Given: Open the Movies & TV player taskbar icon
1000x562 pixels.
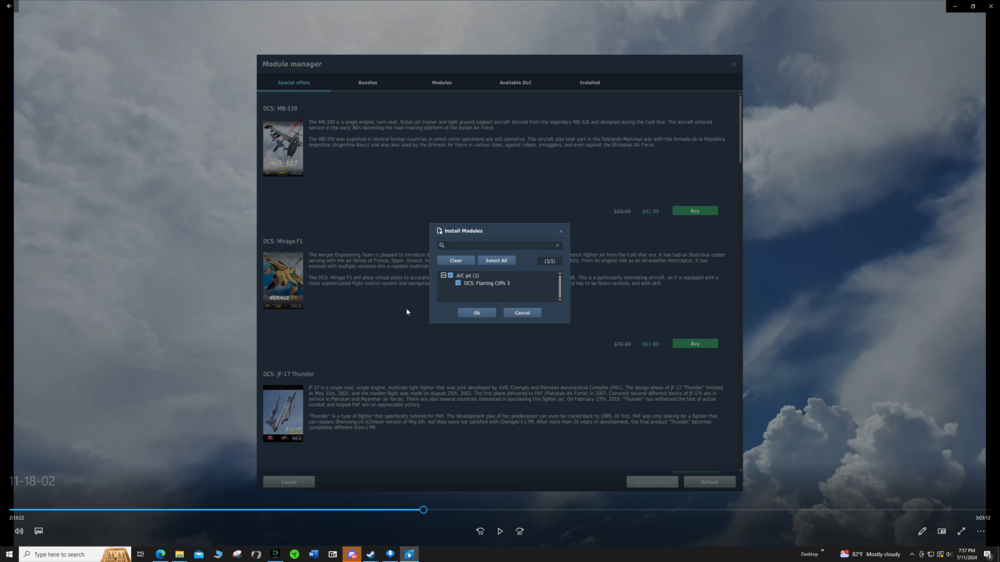Looking at the screenshot, I should [x=409, y=554].
